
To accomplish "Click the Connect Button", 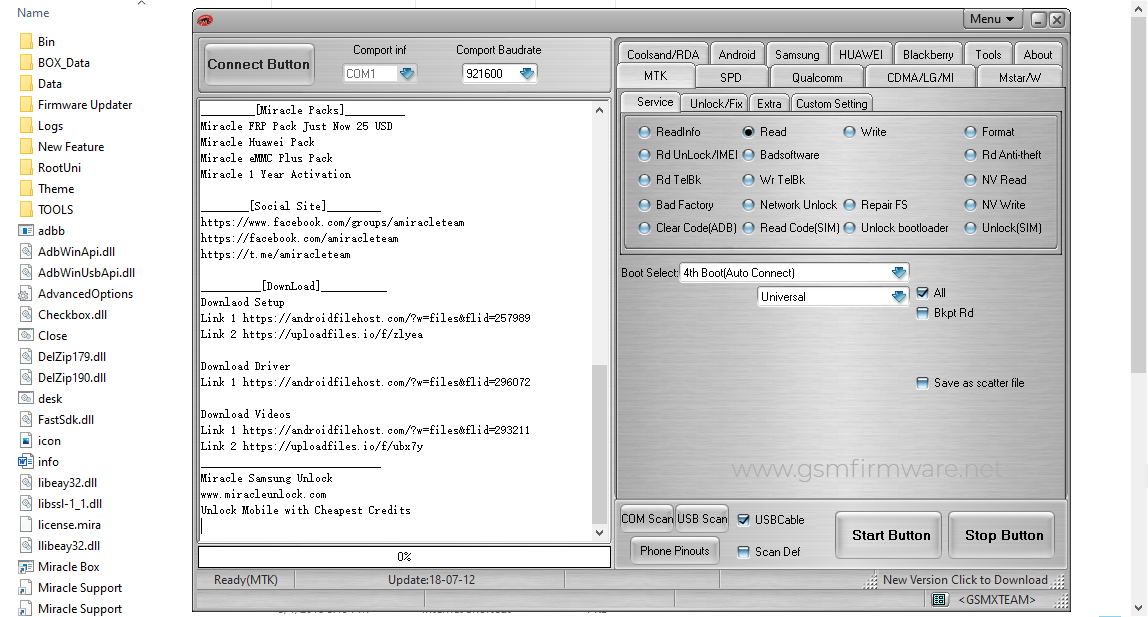I will (258, 64).
